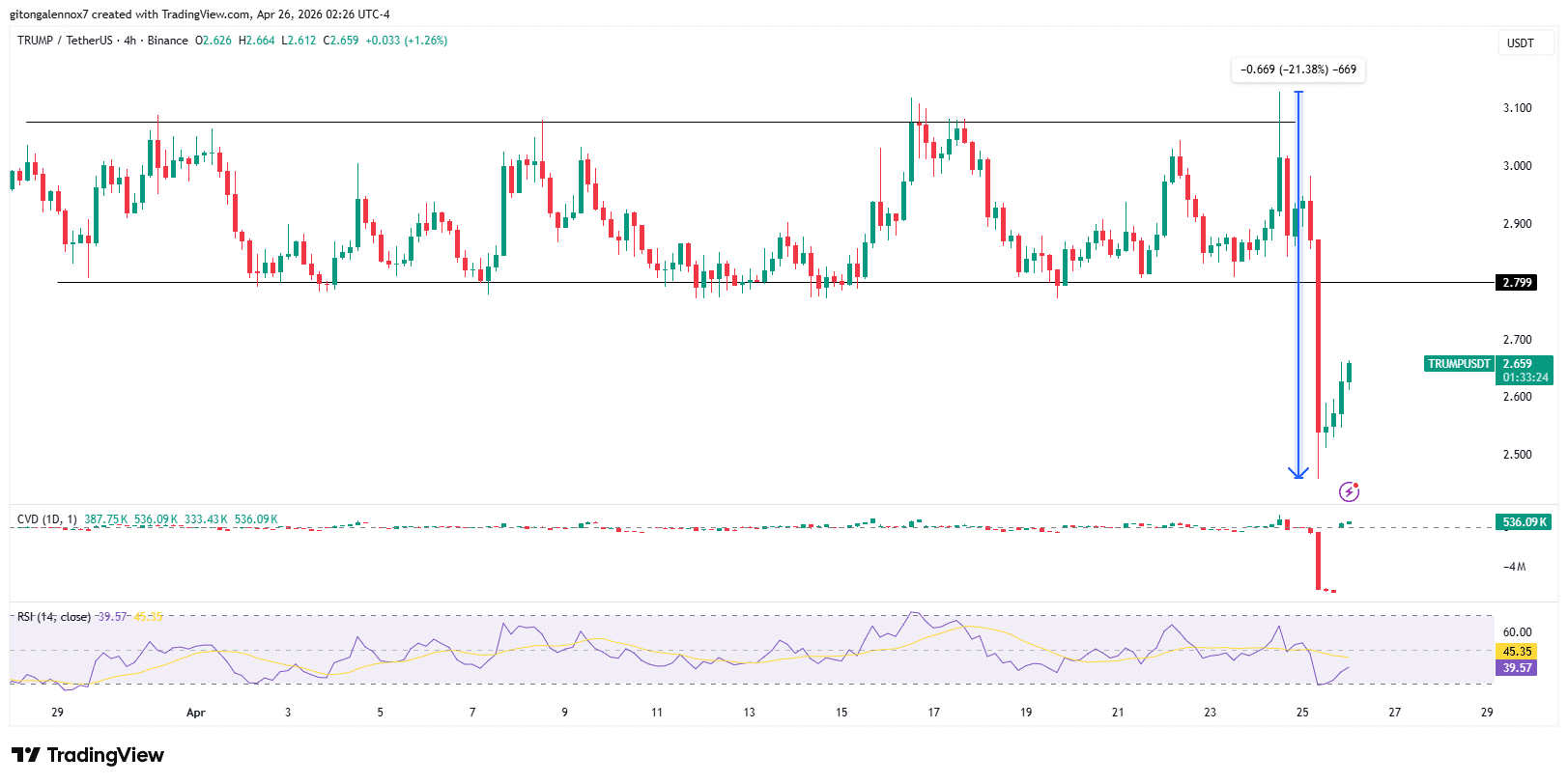
Task: Click the black 2.799 price label
Action: (1517, 283)
